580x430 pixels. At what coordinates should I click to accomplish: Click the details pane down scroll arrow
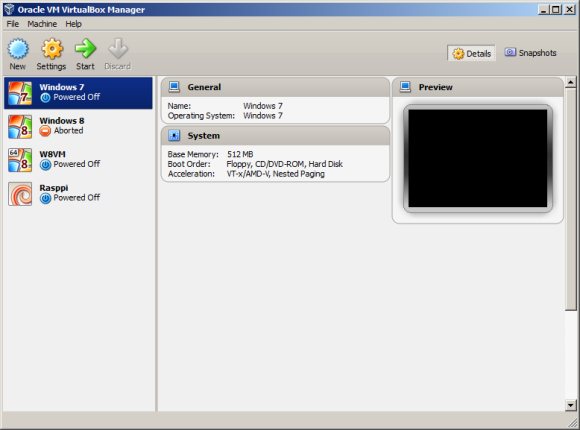(x=570, y=405)
